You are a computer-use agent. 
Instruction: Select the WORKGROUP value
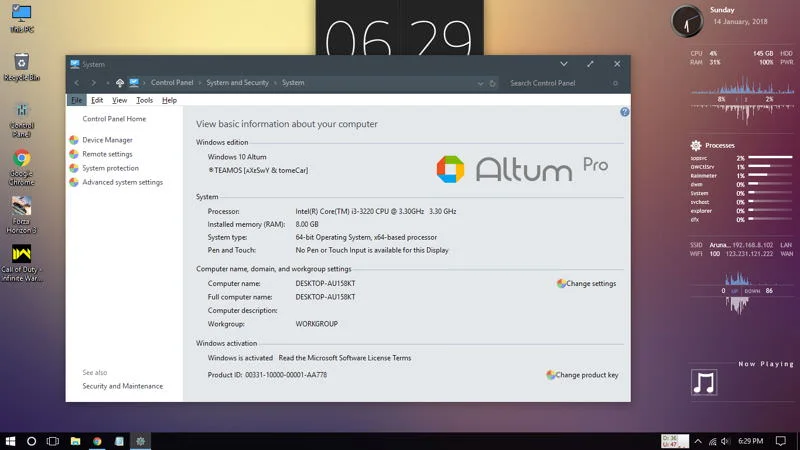(316, 324)
